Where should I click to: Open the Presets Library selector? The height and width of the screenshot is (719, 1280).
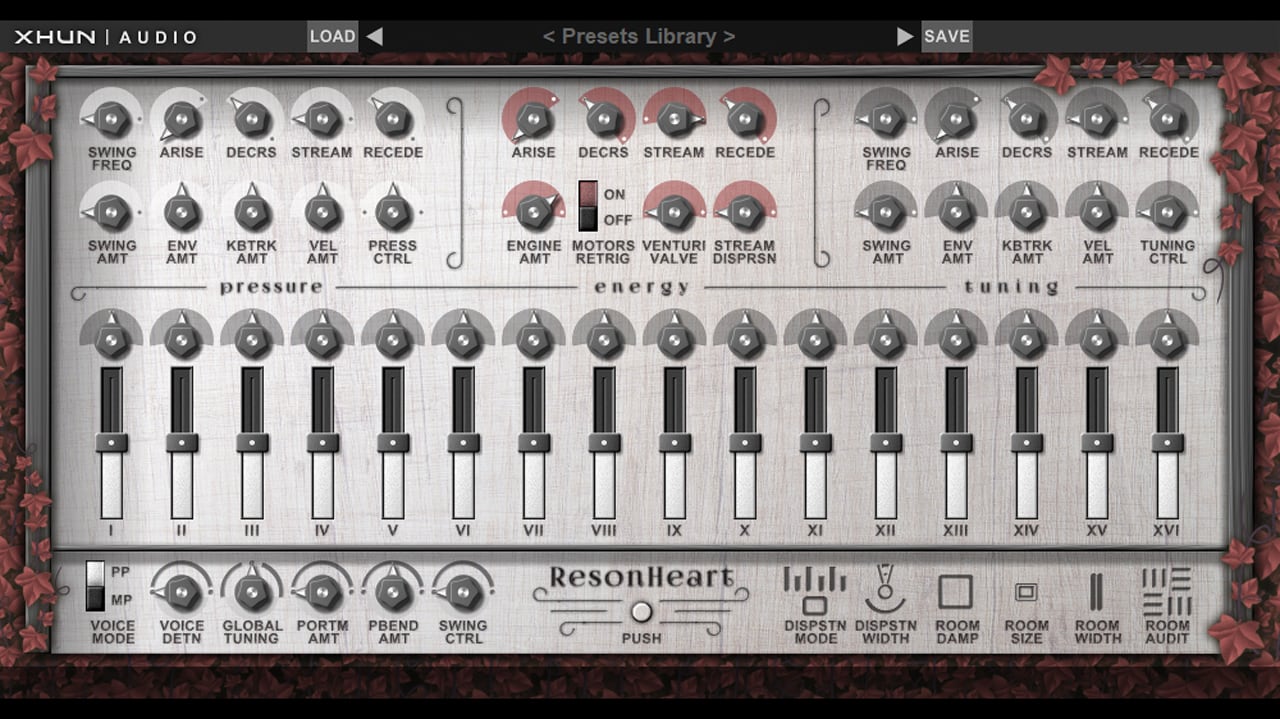click(639, 37)
